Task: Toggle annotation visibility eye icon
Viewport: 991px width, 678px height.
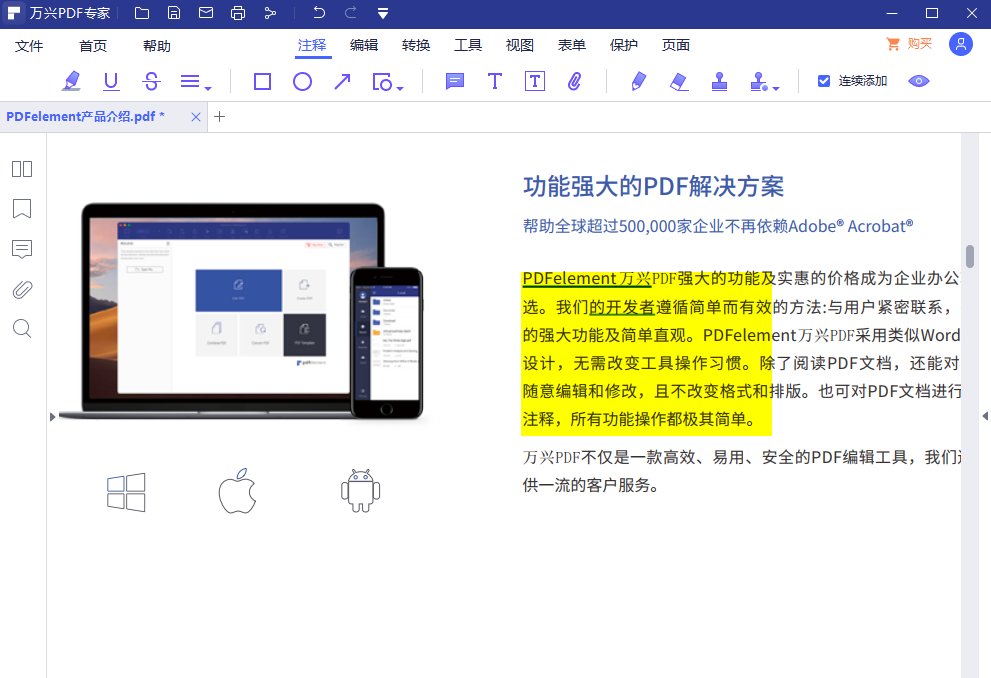Action: click(x=918, y=81)
